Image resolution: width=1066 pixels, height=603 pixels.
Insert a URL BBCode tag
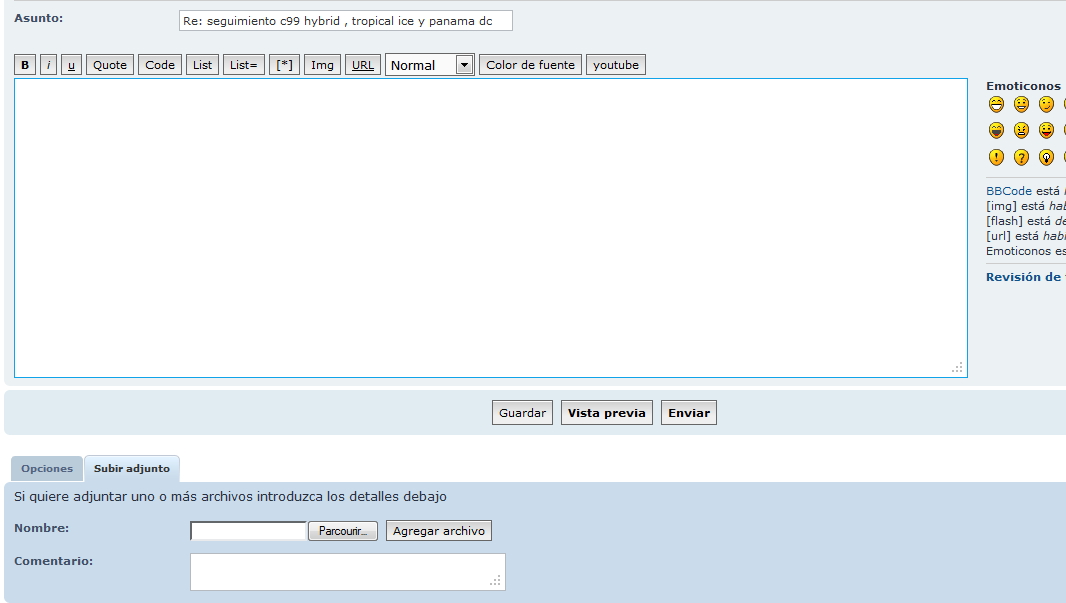(x=363, y=65)
